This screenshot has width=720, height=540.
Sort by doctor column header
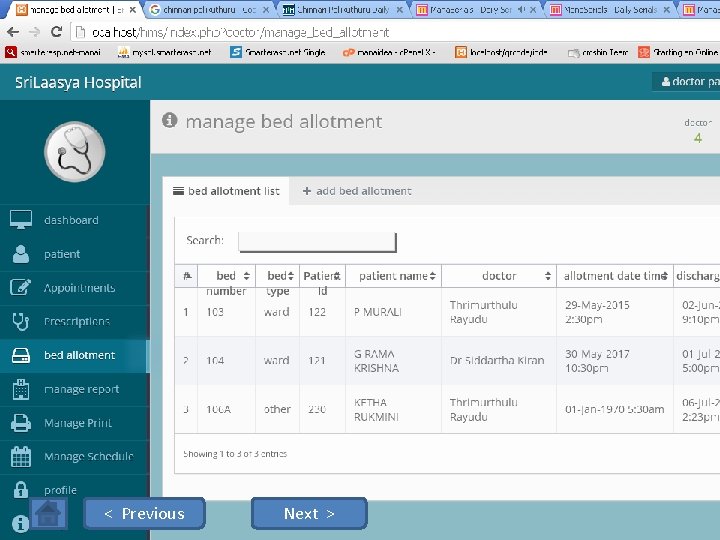[499, 276]
